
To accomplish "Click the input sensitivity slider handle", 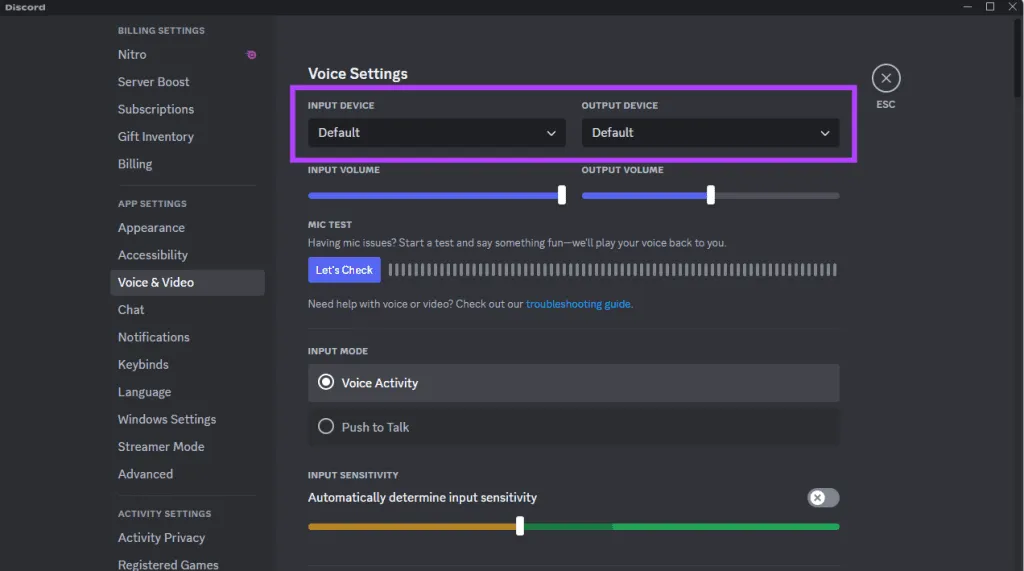I will click(x=520, y=526).
